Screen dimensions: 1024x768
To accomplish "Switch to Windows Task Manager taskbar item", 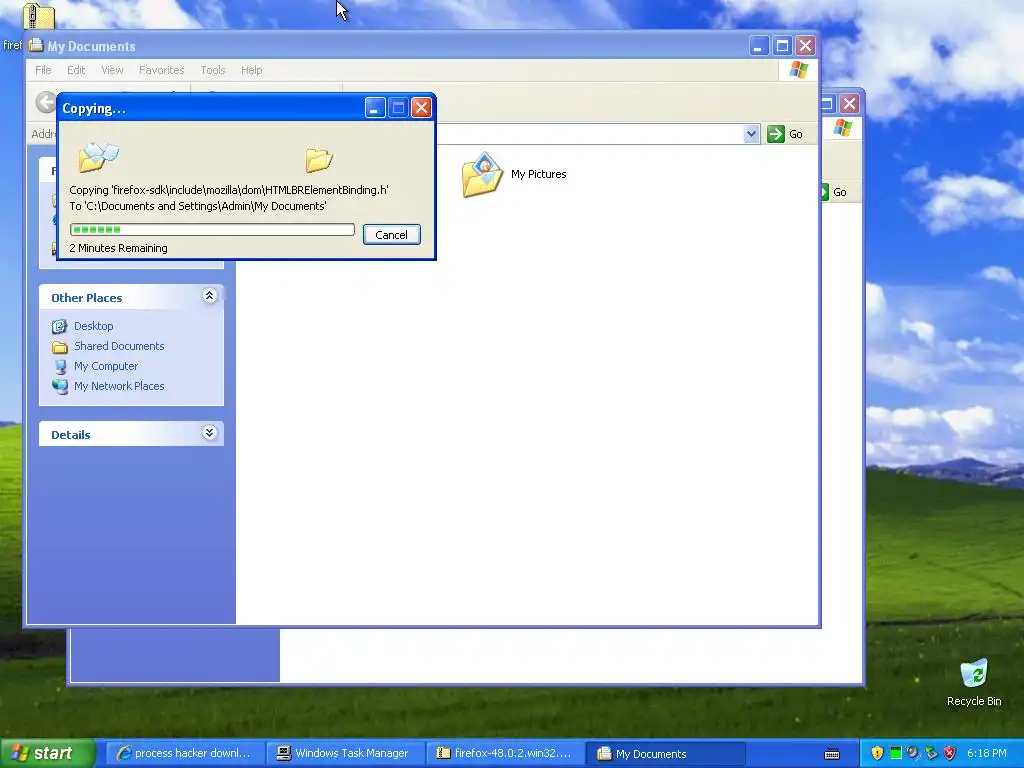I will pos(344,754).
